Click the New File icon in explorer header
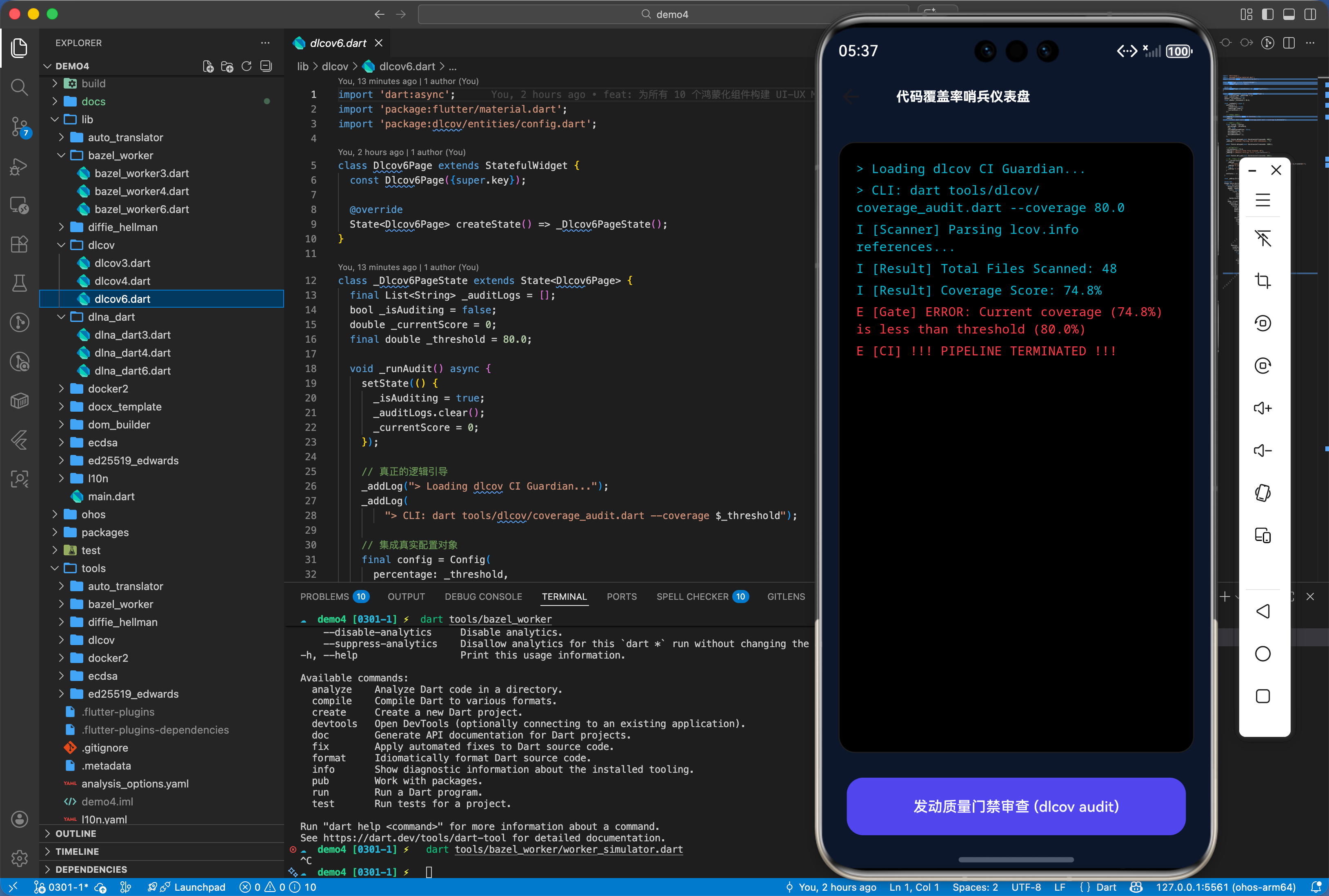1329x896 pixels. (x=208, y=66)
